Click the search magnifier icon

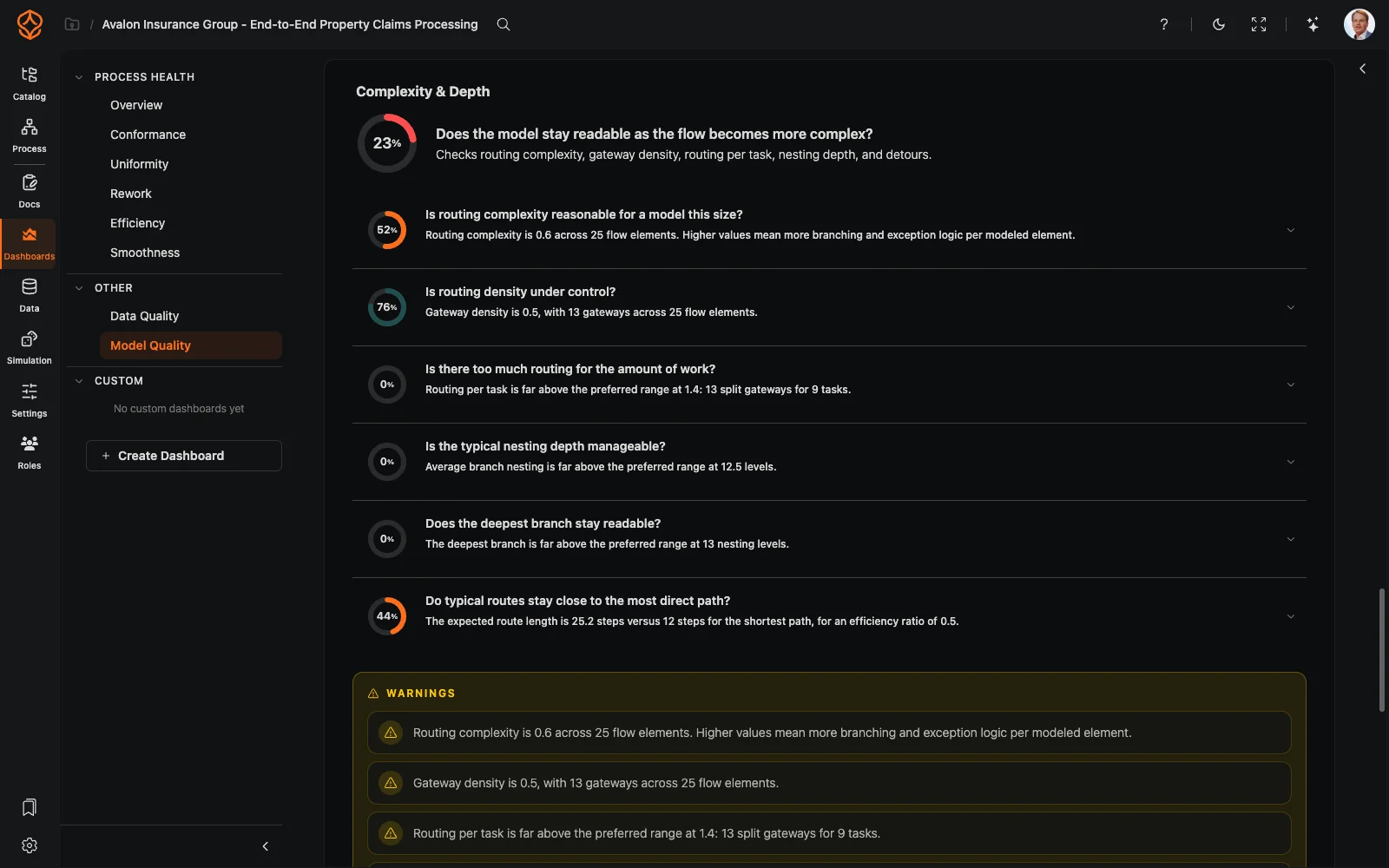click(504, 24)
